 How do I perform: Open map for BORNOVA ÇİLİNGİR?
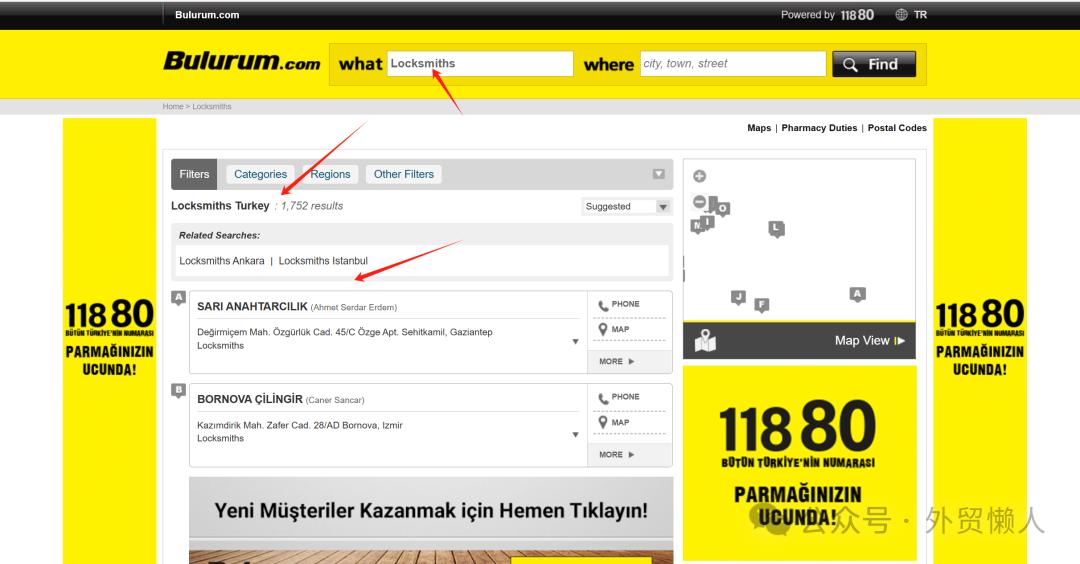[x=614, y=422]
